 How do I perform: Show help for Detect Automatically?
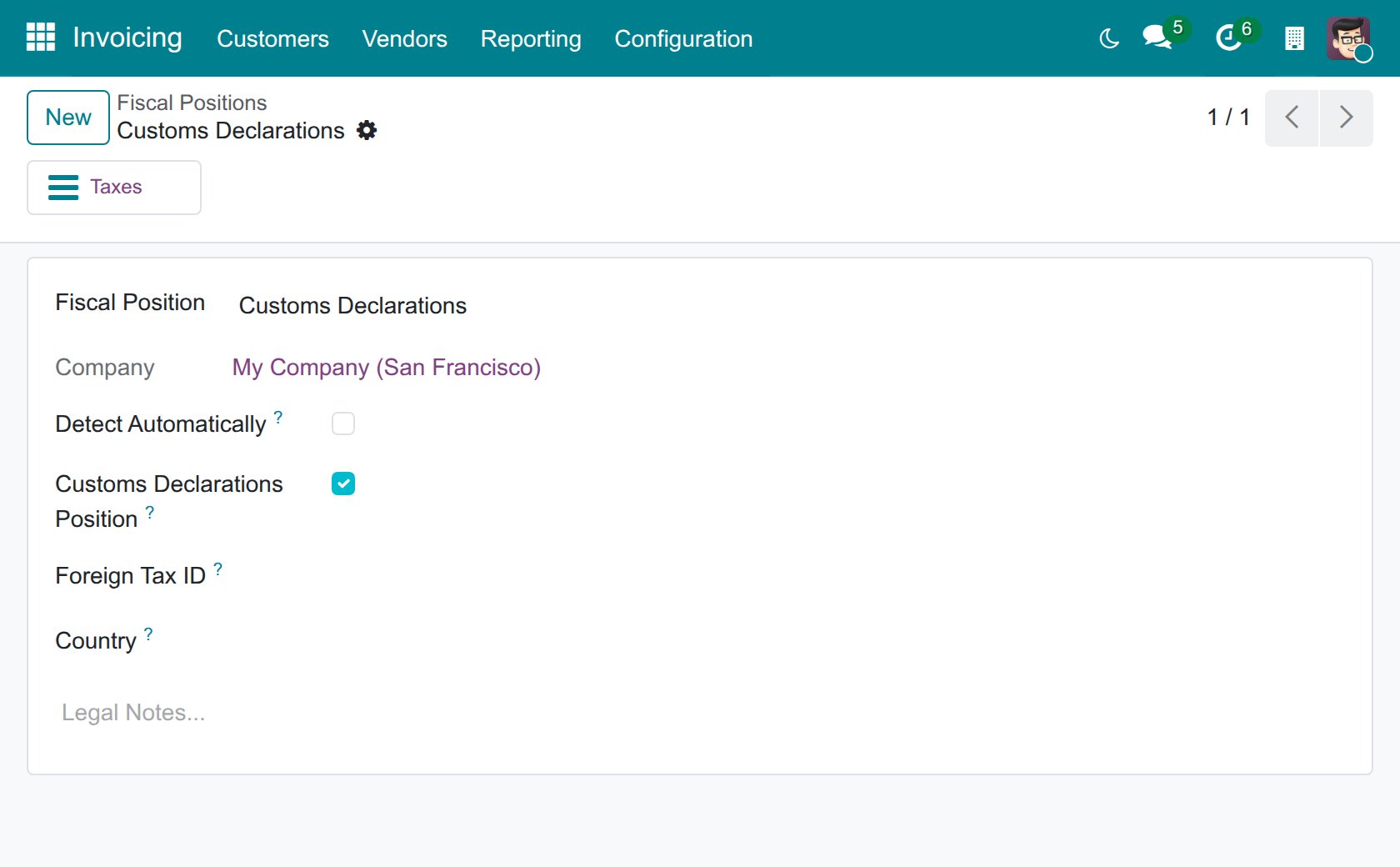[x=278, y=417]
